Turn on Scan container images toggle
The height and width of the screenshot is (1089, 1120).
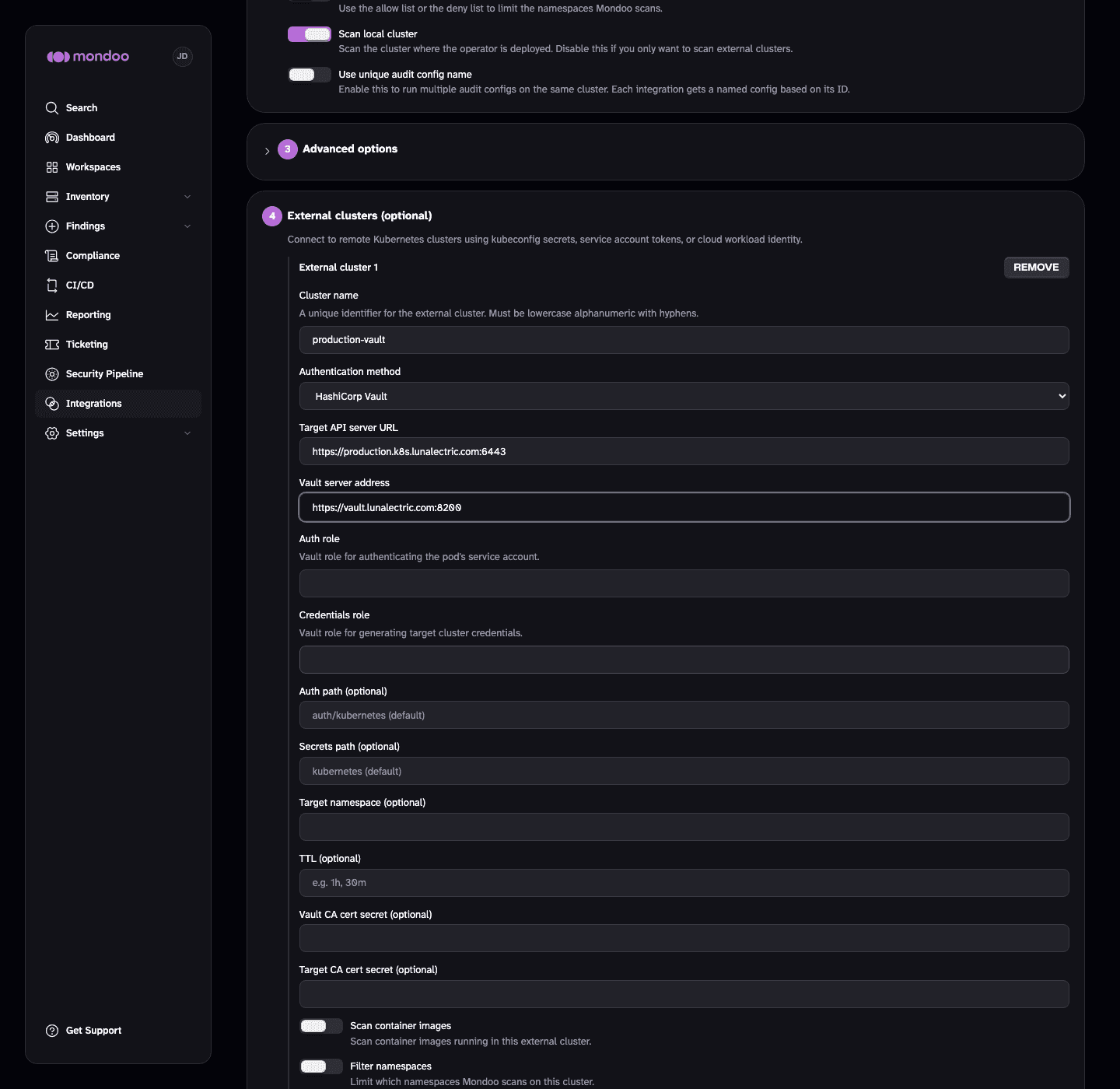tap(321, 1026)
